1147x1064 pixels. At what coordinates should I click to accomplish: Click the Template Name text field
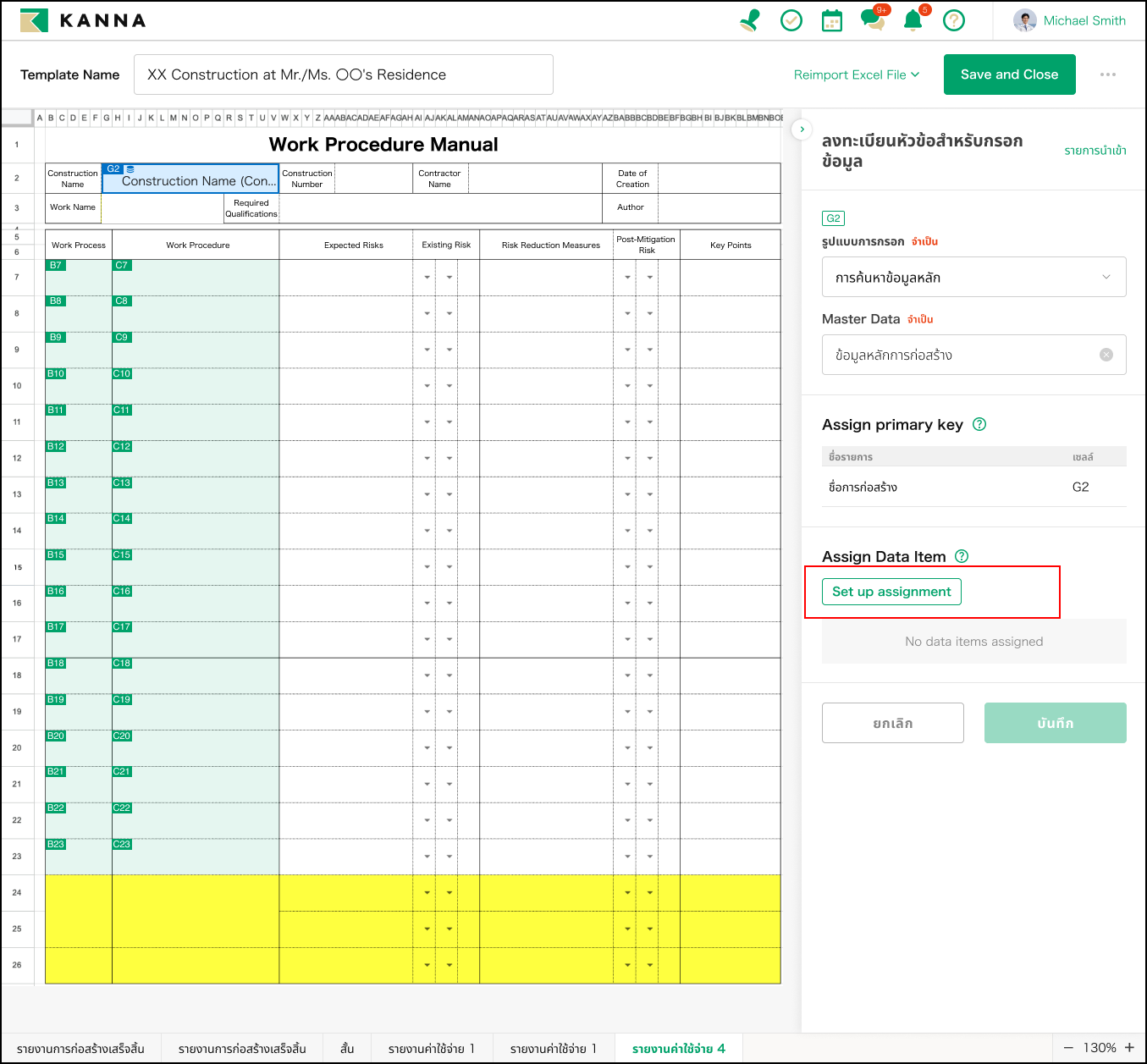click(x=343, y=74)
